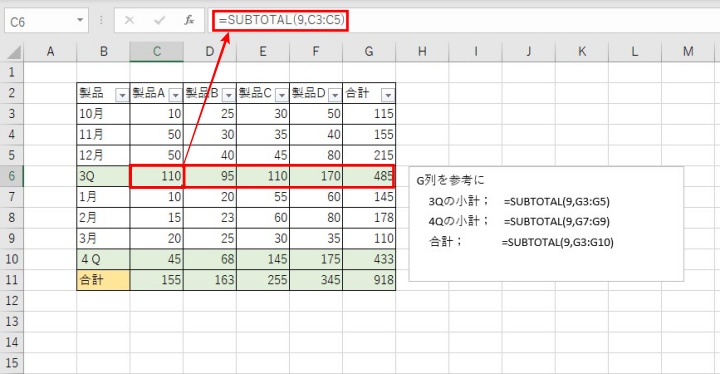Click cell with value 170 in 3Q row
The height and width of the screenshot is (374, 720).
(x=316, y=176)
